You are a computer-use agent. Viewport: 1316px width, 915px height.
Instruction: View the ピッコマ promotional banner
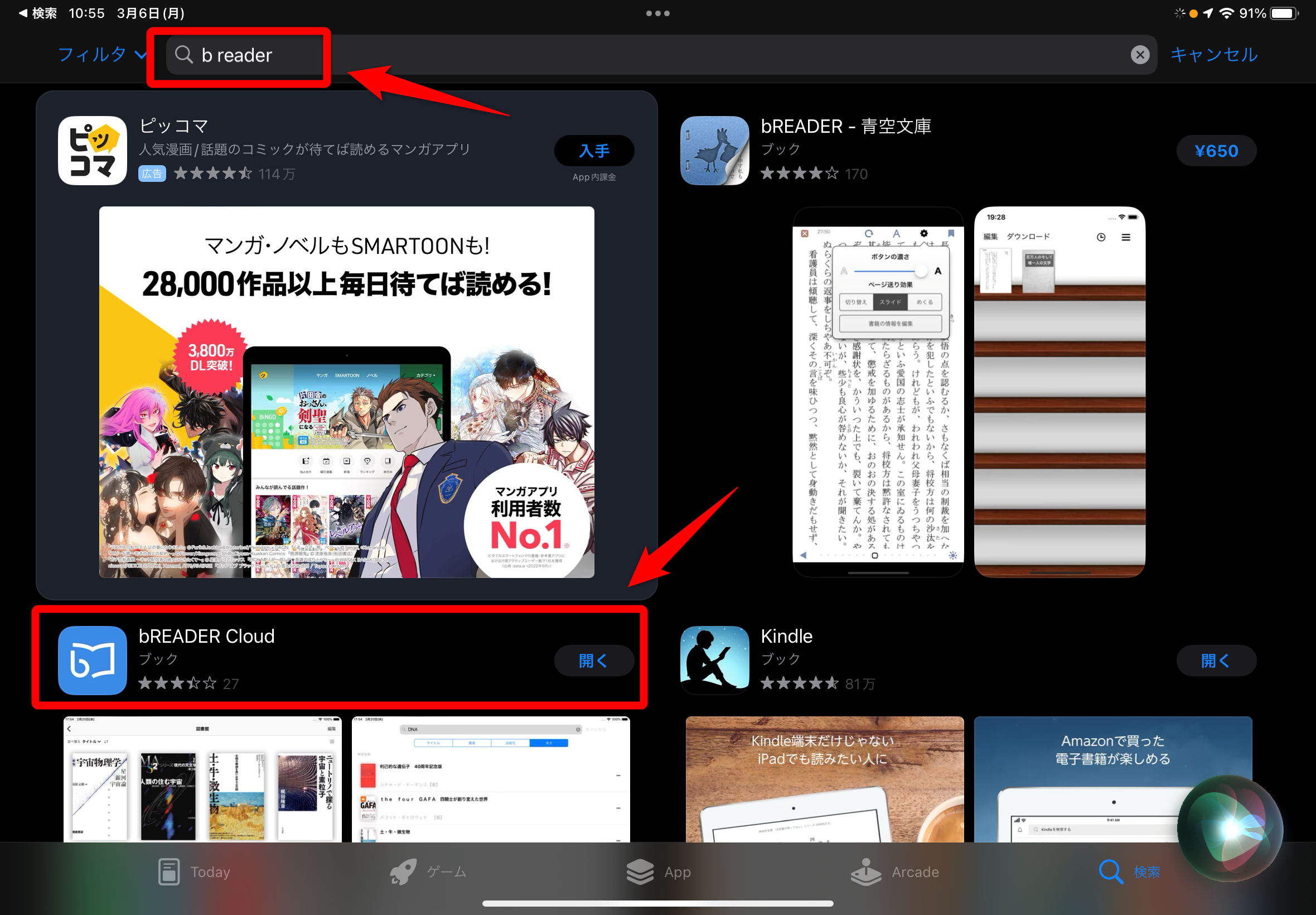click(347, 392)
